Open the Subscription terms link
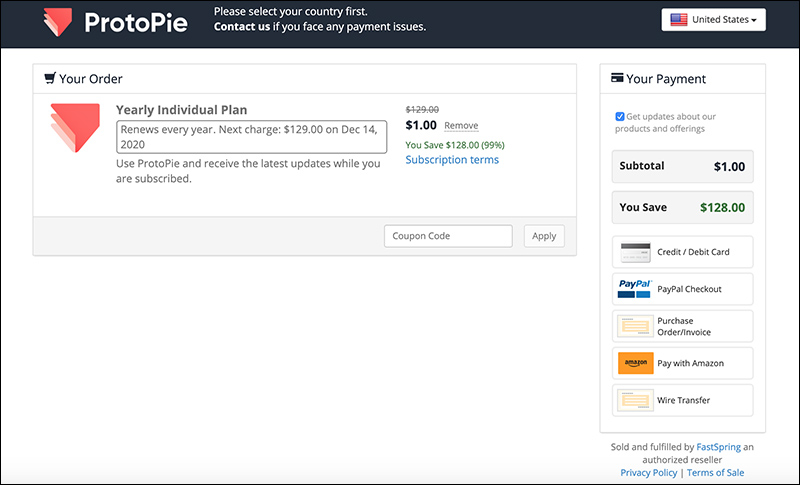 452,160
